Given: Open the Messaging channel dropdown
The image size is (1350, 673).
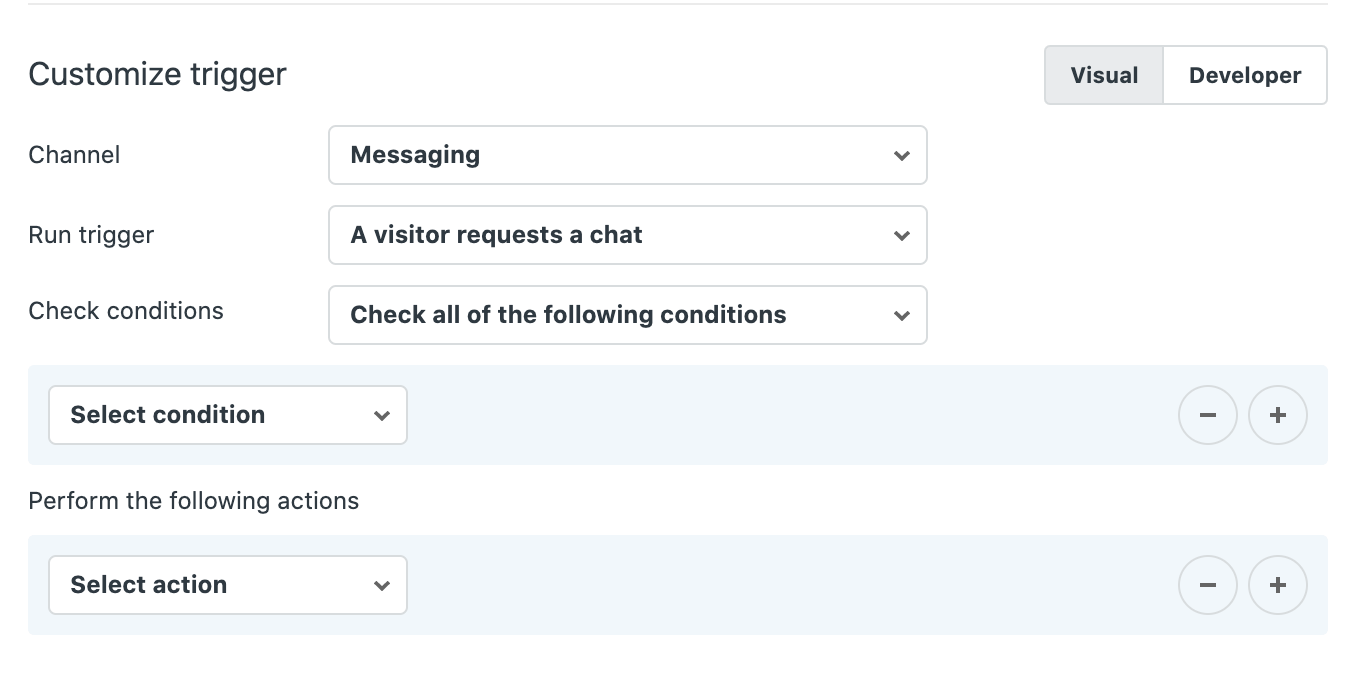Looking at the screenshot, I should [628, 155].
